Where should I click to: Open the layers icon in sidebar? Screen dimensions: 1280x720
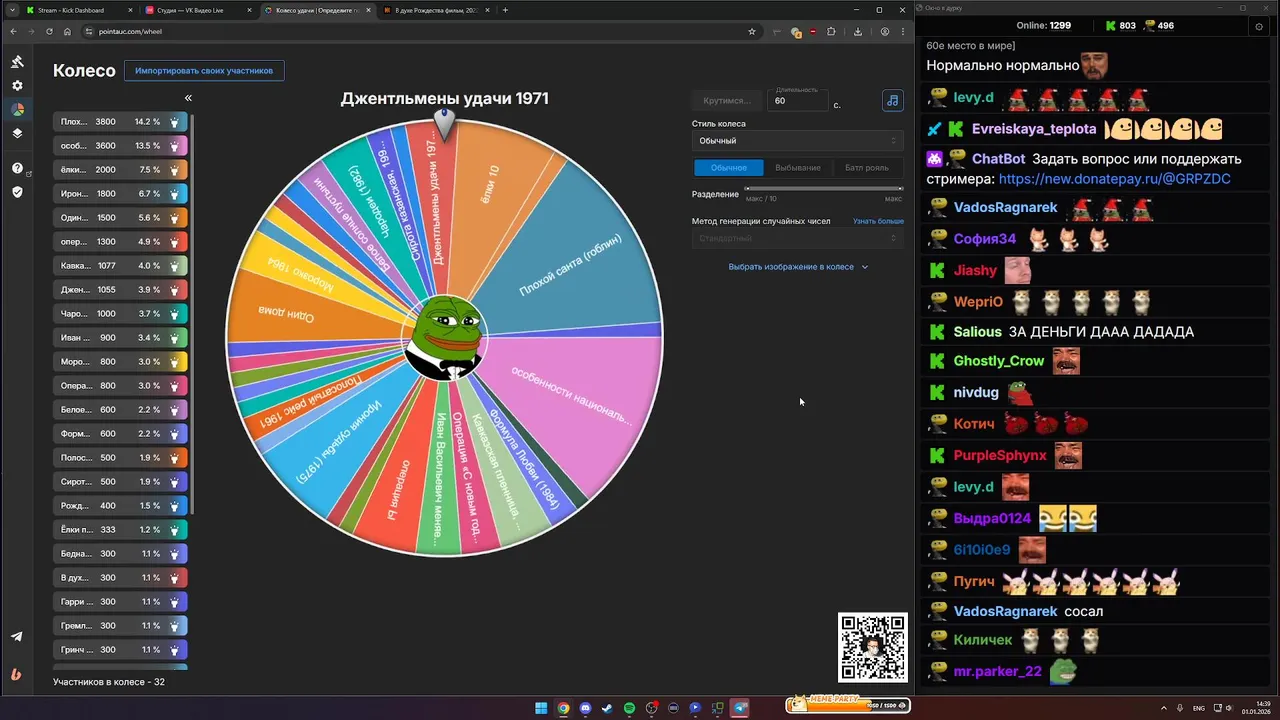click(x=17, y=133)
